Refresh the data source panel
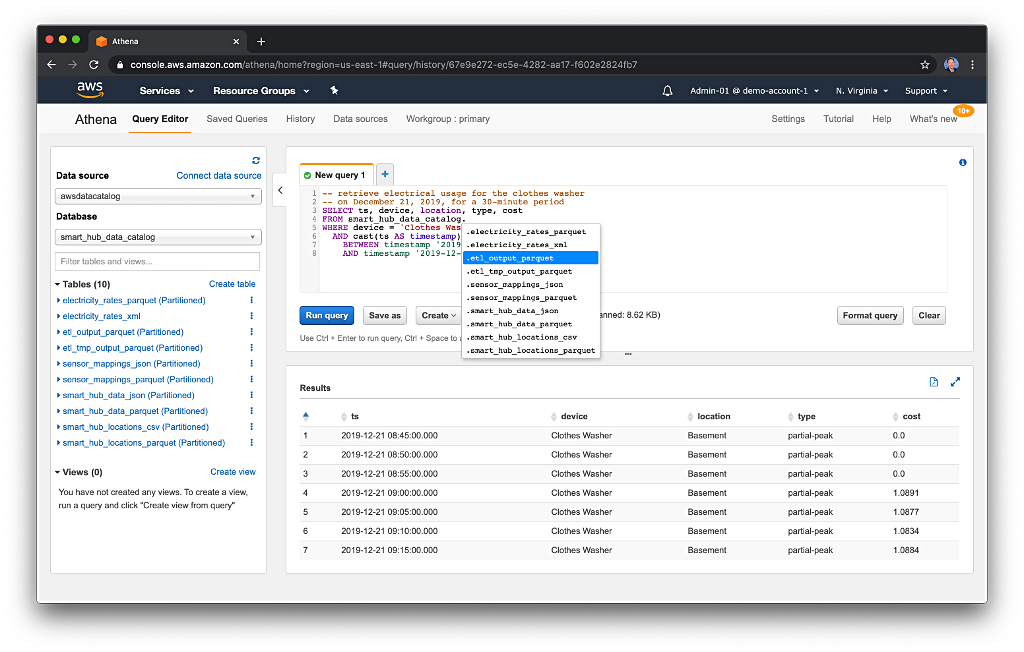The width and height of the screenshot is (1024, 652). [256, 160]
